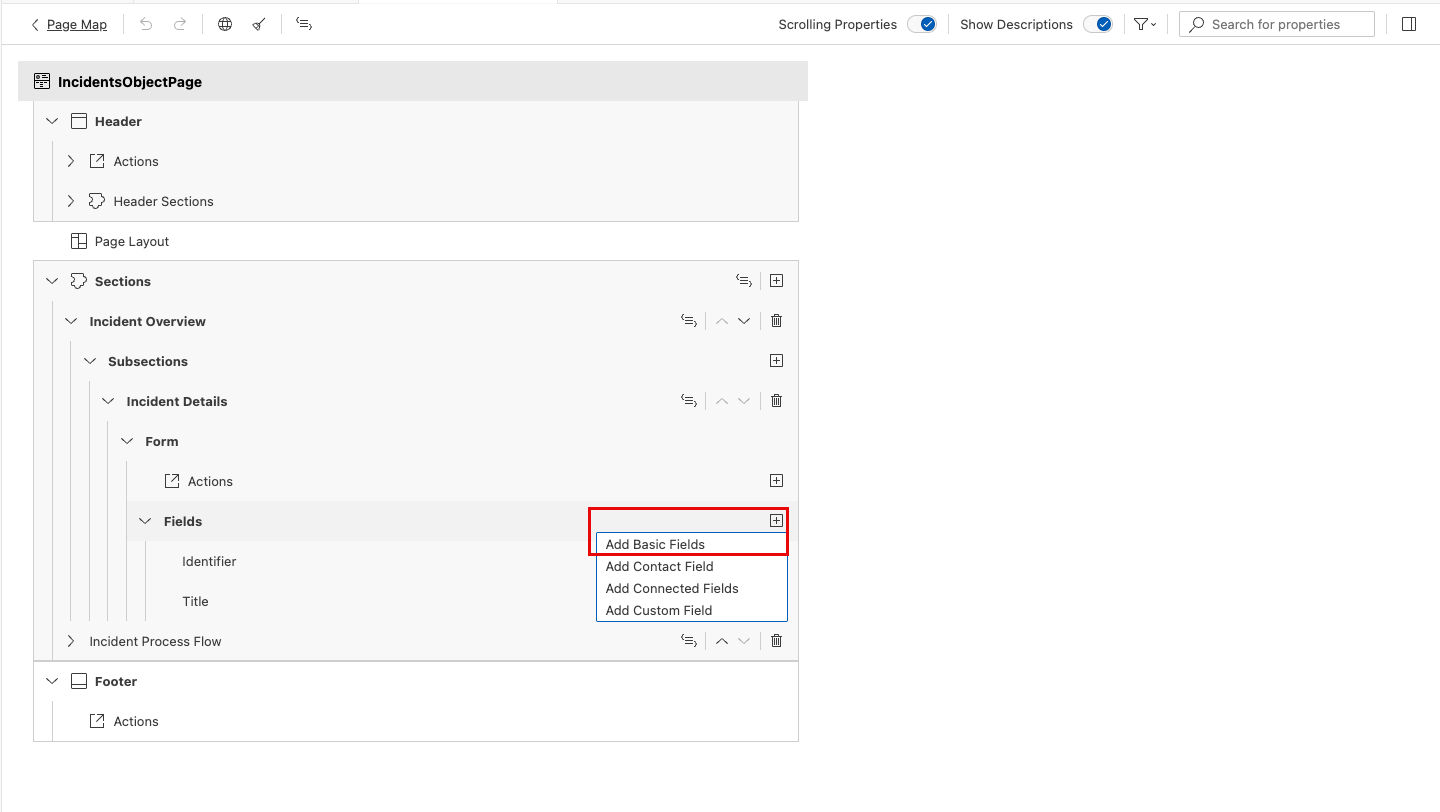Delete the Incident Details subsection
This screenshot has width=1440, height=812.
point(776,401)
